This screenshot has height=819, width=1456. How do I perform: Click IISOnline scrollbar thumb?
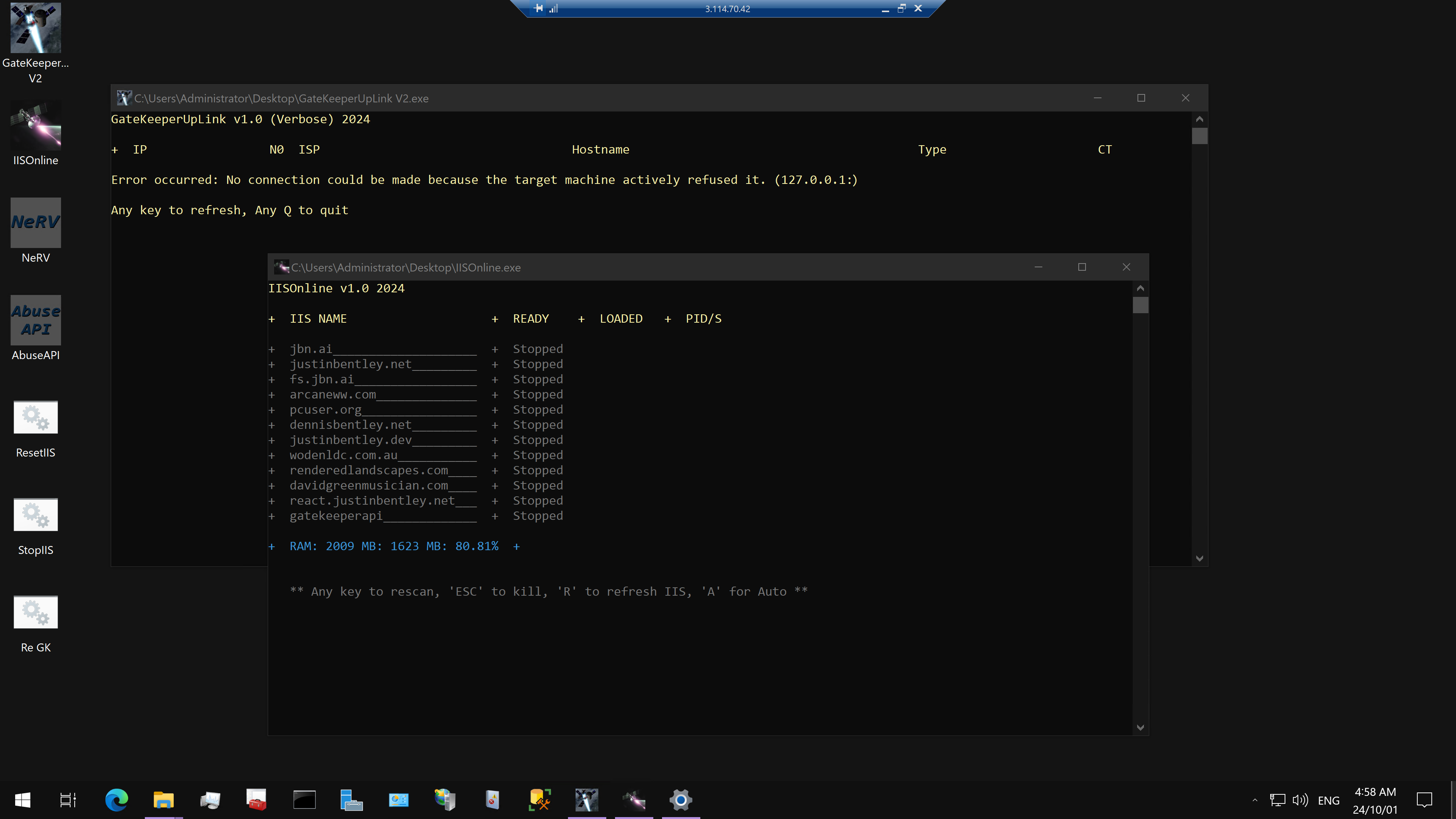[x=1140, y=305]
